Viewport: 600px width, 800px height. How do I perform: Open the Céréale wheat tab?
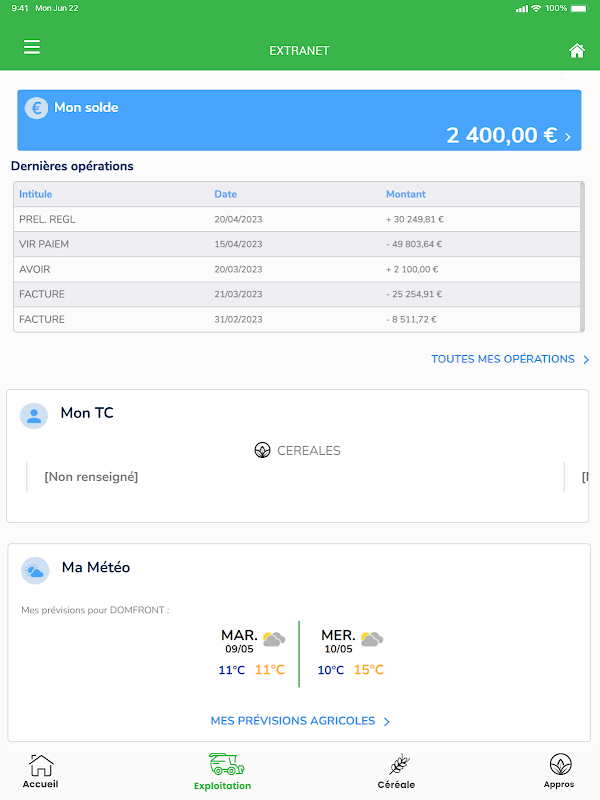[x=396, y=771]
